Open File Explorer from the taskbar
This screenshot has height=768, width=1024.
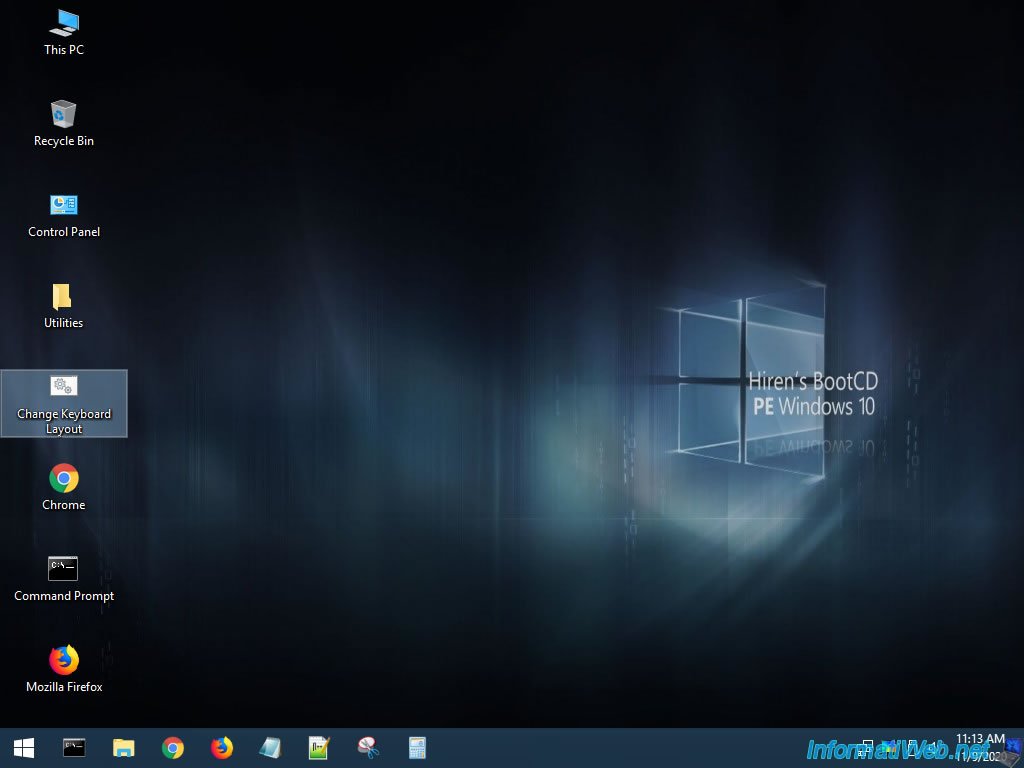click(123, 748)
